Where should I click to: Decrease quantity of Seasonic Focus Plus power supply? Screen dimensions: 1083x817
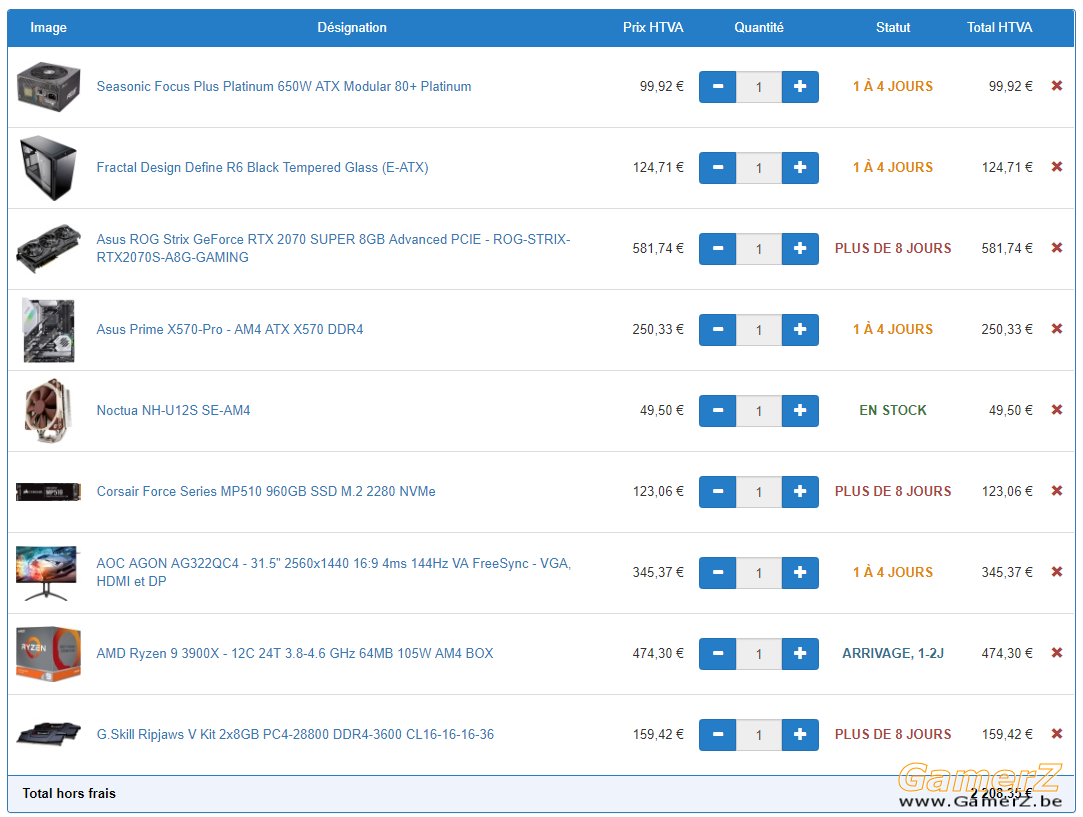pyautogui.click(x=718, y=87)
